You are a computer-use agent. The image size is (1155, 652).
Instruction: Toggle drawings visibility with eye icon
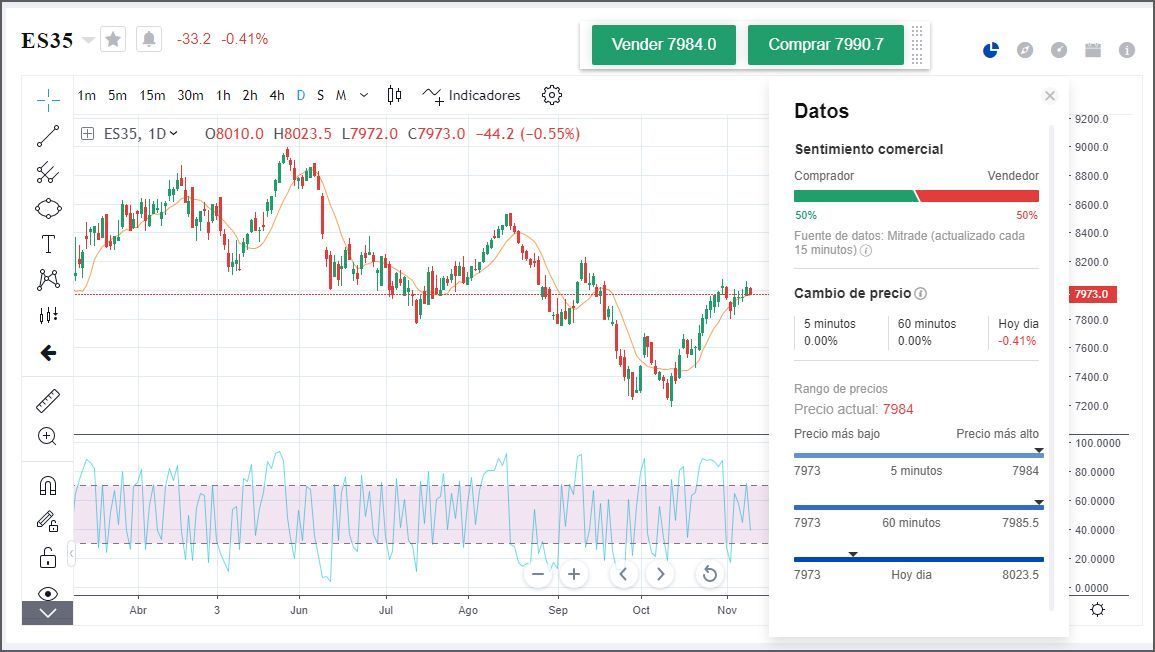tap(47, 591)
